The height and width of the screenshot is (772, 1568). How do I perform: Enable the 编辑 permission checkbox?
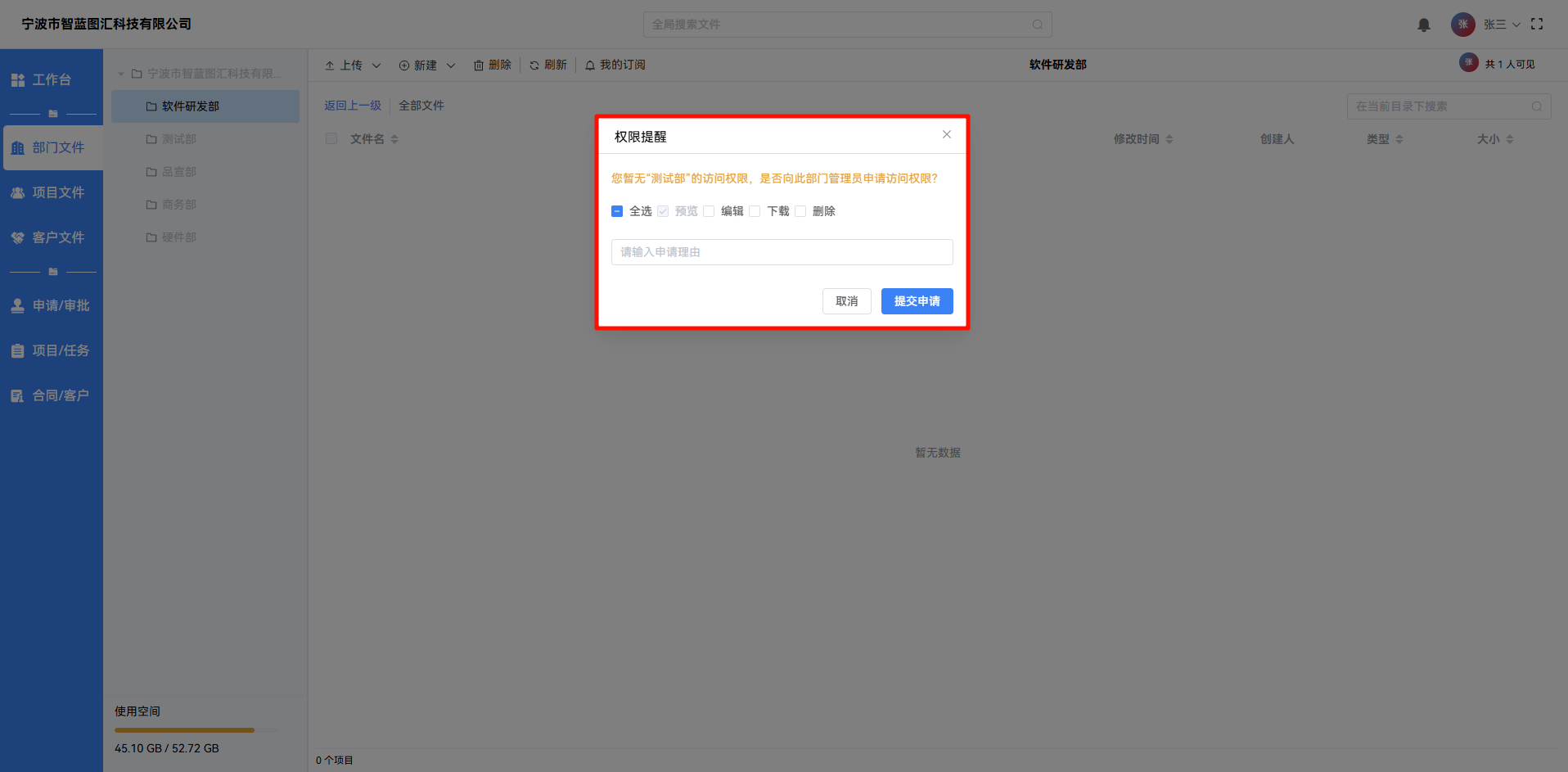tap(709, 211)
